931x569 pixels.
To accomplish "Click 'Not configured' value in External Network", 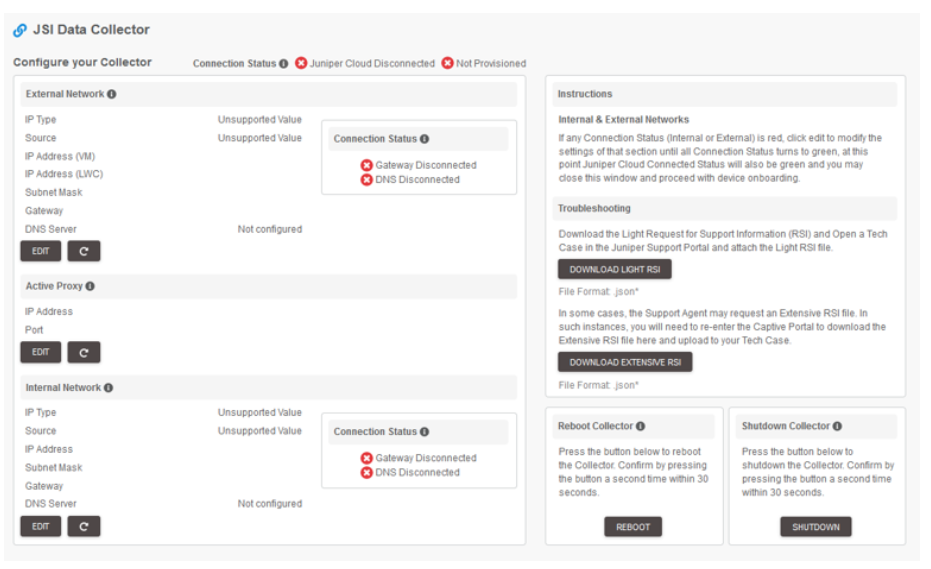I will [270, 229].
